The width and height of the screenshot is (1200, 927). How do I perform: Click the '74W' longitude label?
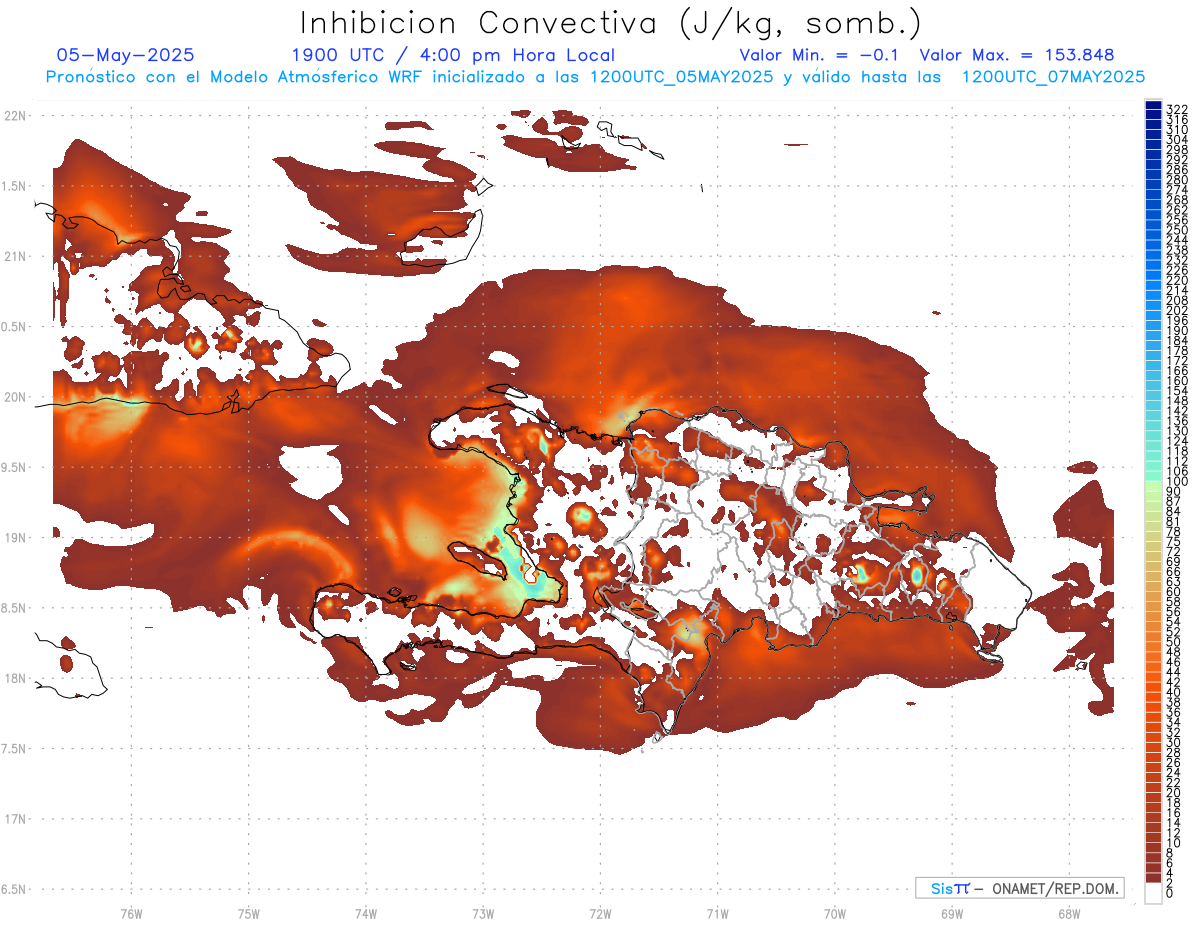tap(366, 913)
